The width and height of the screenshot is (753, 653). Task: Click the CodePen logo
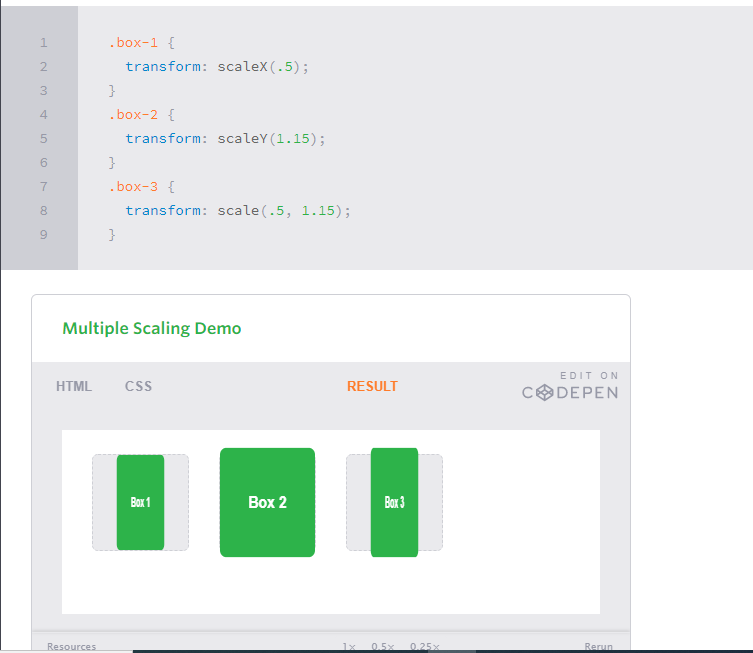[x=570, y=393]
